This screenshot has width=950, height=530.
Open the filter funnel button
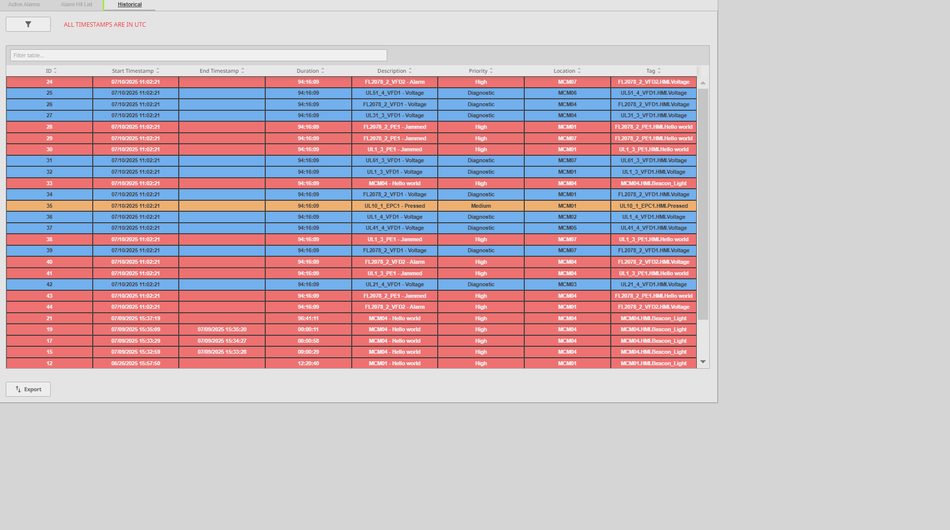28,24
